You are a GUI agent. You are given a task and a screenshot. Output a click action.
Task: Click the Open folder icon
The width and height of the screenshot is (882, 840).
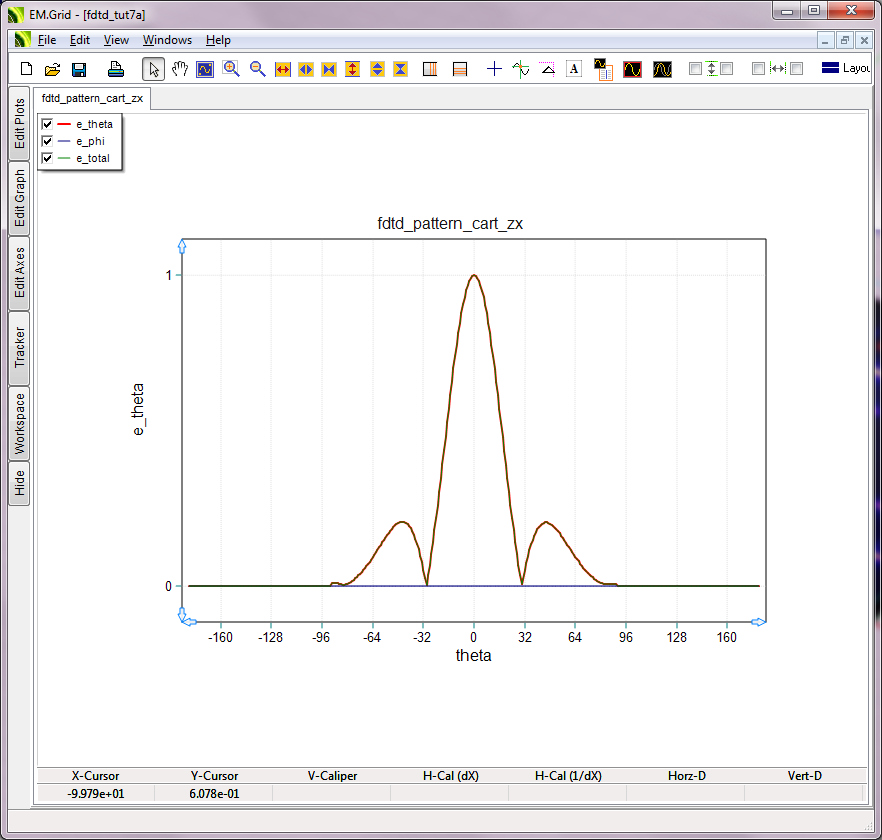53,69
